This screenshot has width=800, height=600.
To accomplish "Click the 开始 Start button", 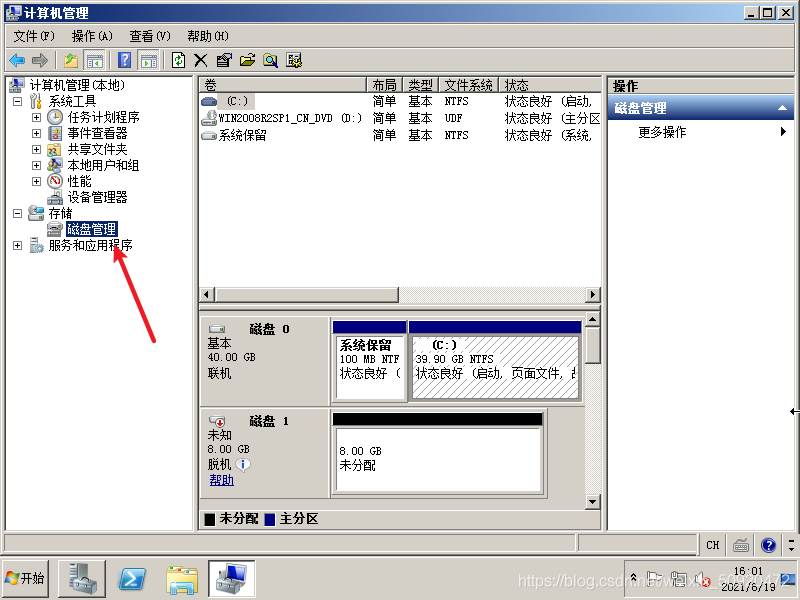I will pos(25,579).
